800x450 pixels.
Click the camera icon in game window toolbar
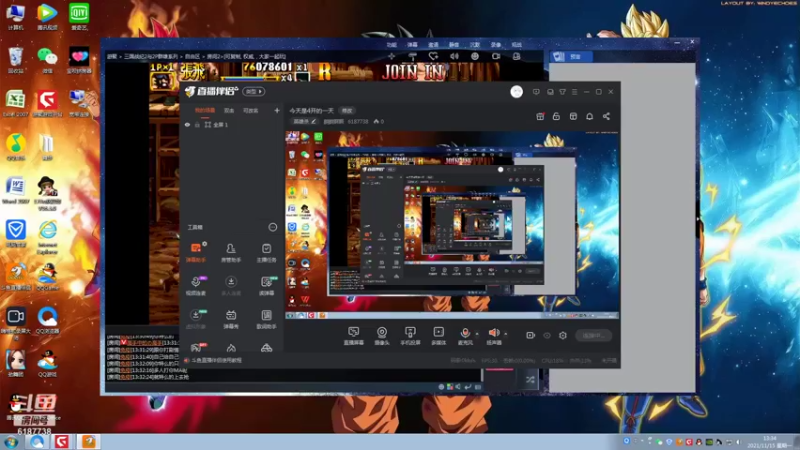[496, 56]
